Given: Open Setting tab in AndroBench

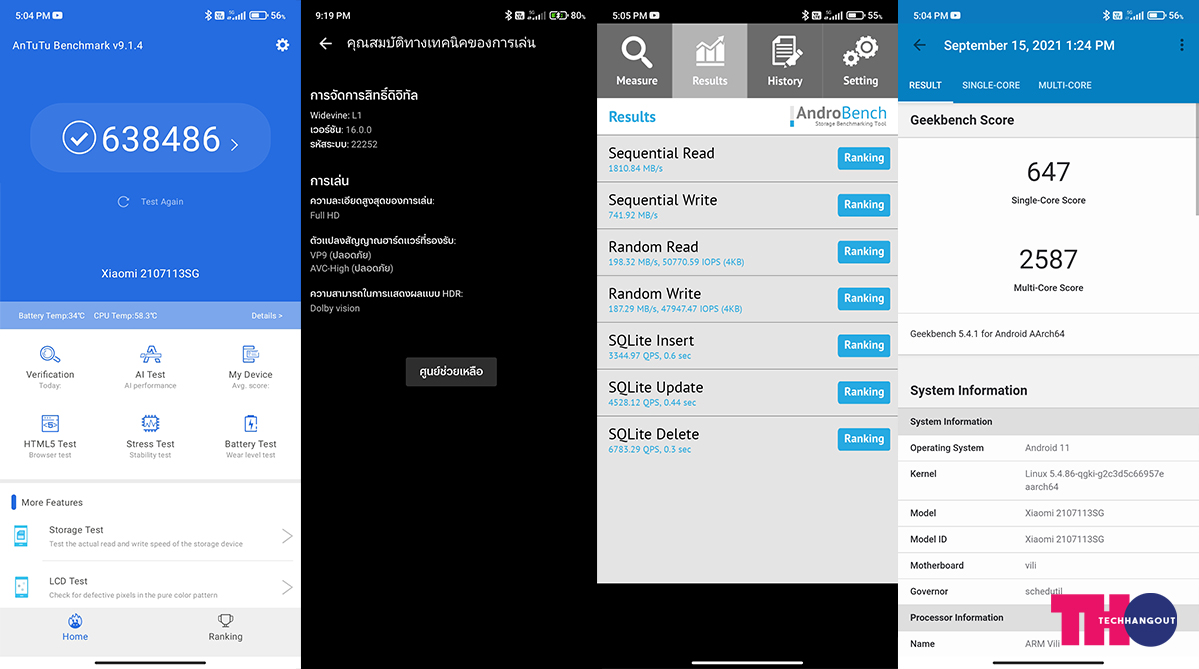Looking at the screenshot, I should point(860,61).
